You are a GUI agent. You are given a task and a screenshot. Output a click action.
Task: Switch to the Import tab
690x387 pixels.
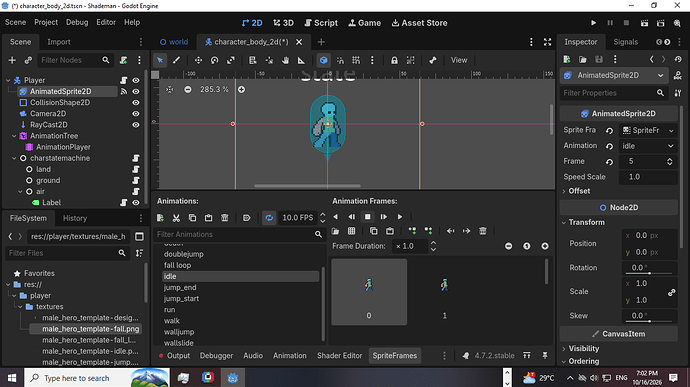59,42
